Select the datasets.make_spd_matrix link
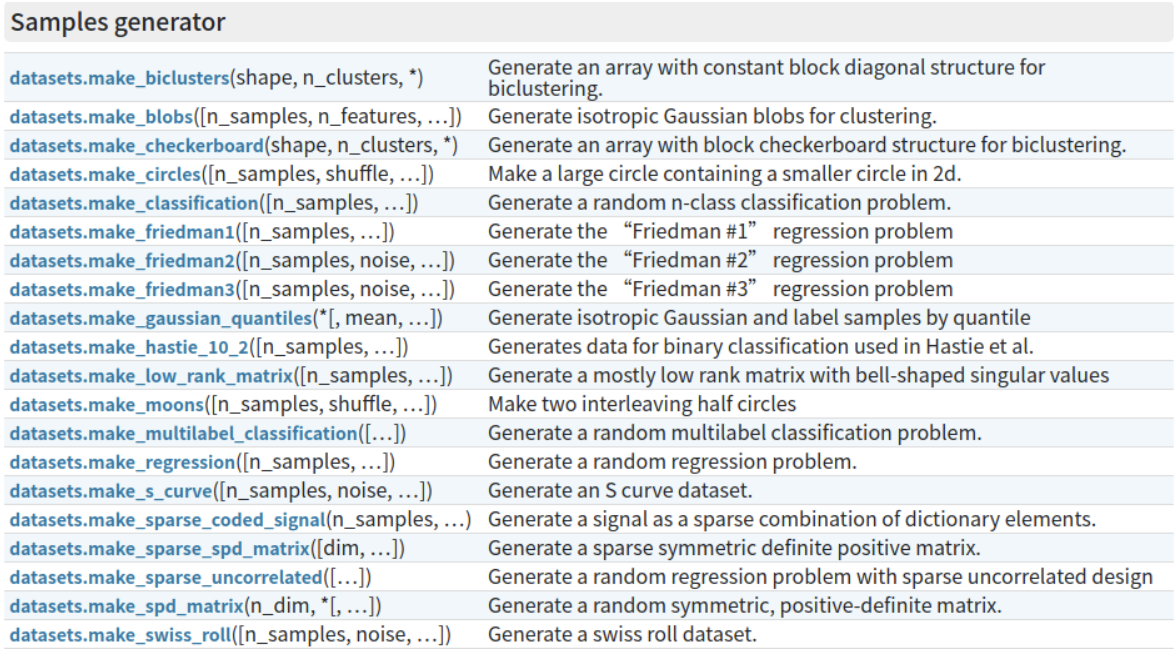Image resolution: width=1174 pixels, height=653 pixels. 127,607
